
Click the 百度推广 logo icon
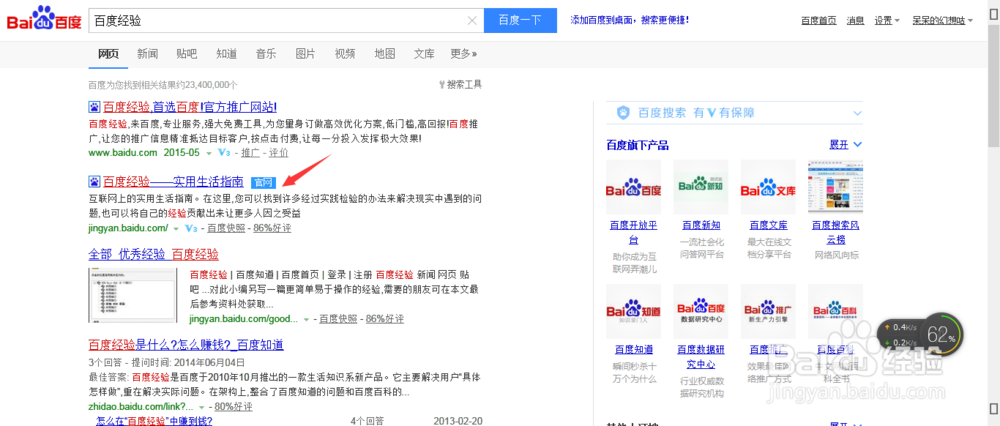click(768, 311)
